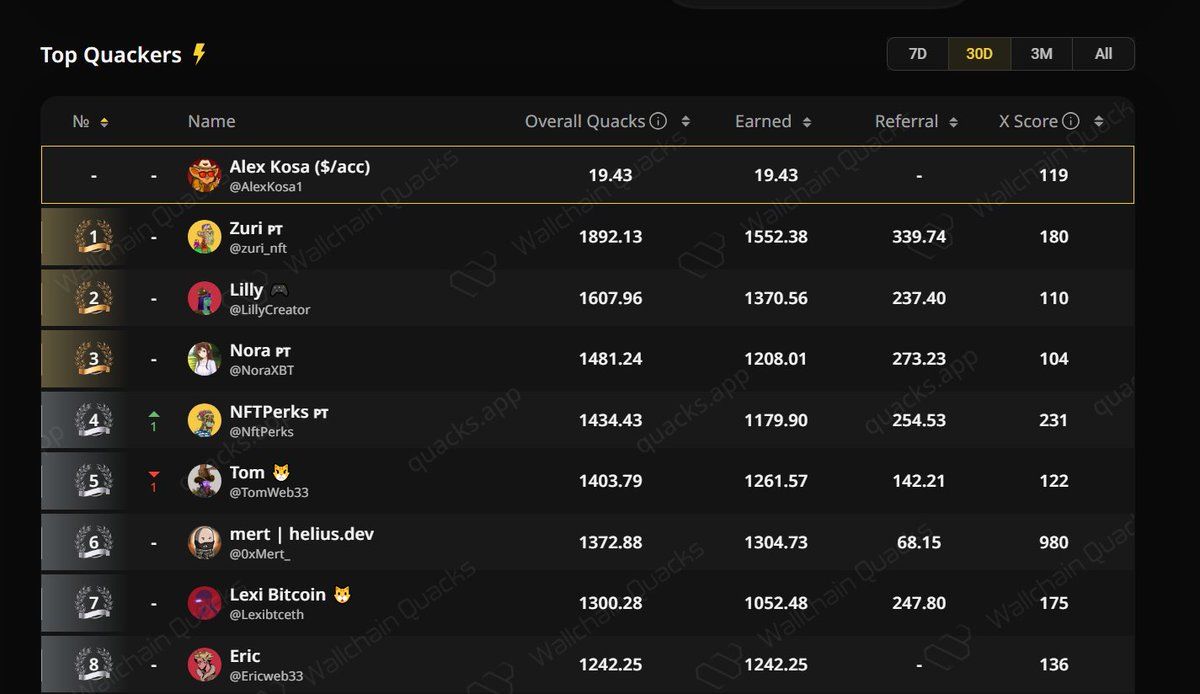Sort by the Referral column arrows

pyautogui.click(x=953, y=122)
